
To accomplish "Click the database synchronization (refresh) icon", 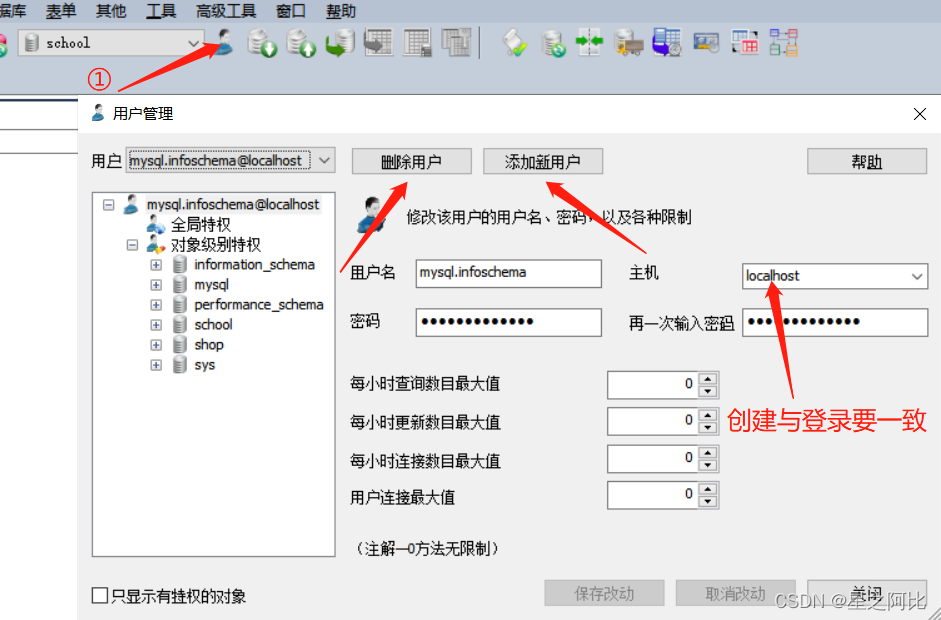I will (x=553, y=43).
